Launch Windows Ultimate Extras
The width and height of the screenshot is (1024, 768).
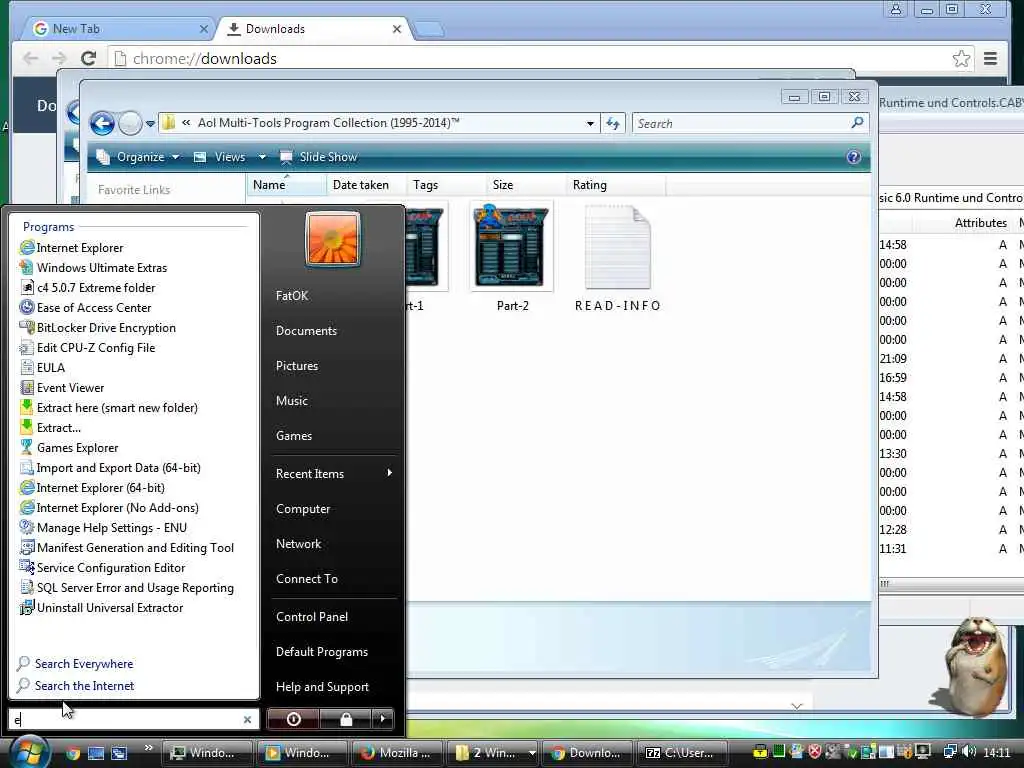(93, 268)
